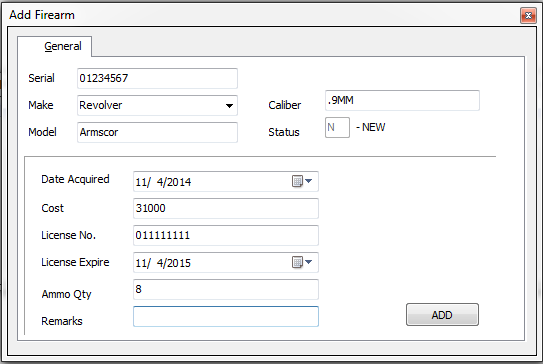Select the Date Acquired date text
543x364 pixels.
tap(163, 182)
